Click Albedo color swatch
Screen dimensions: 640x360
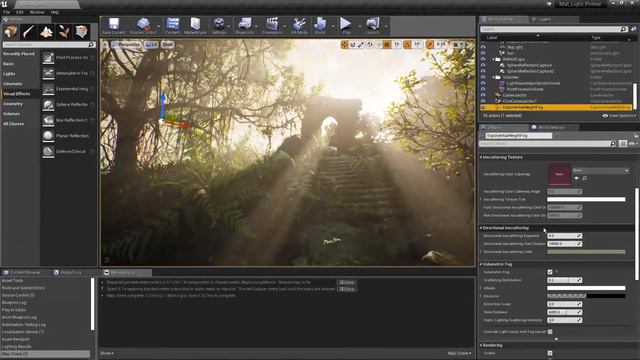586,288
